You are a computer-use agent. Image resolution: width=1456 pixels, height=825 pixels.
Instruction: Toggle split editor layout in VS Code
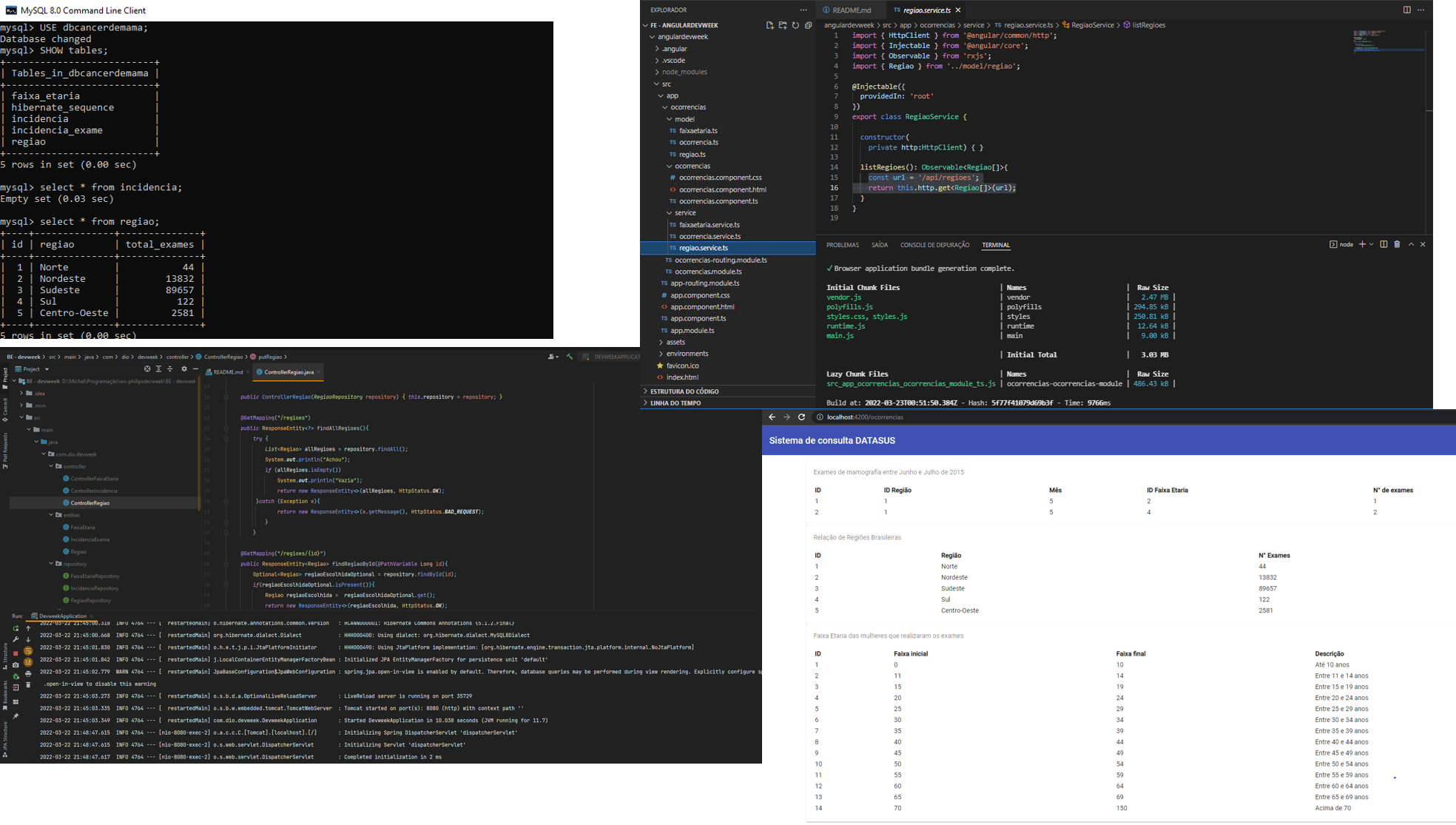(1406, 10)
